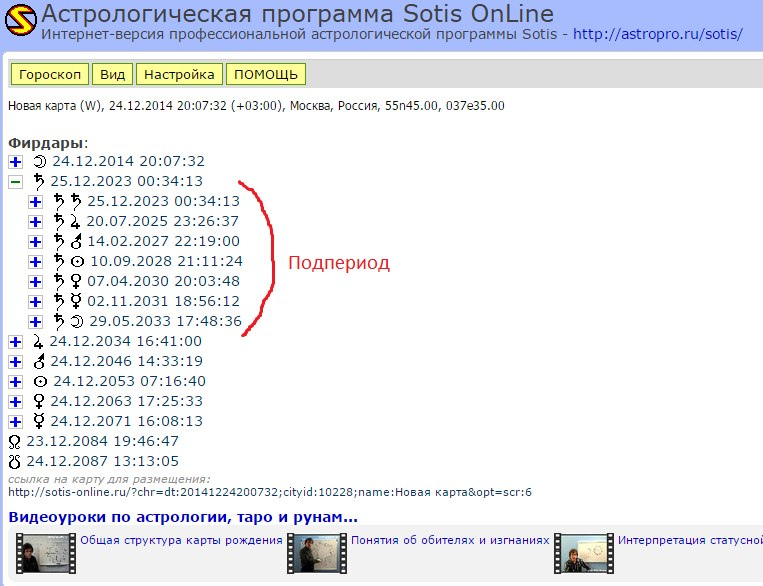Open the Вид menu
The height and width of the screenshot is (586, 763).
pyautogui.click(x=112, y=74)
